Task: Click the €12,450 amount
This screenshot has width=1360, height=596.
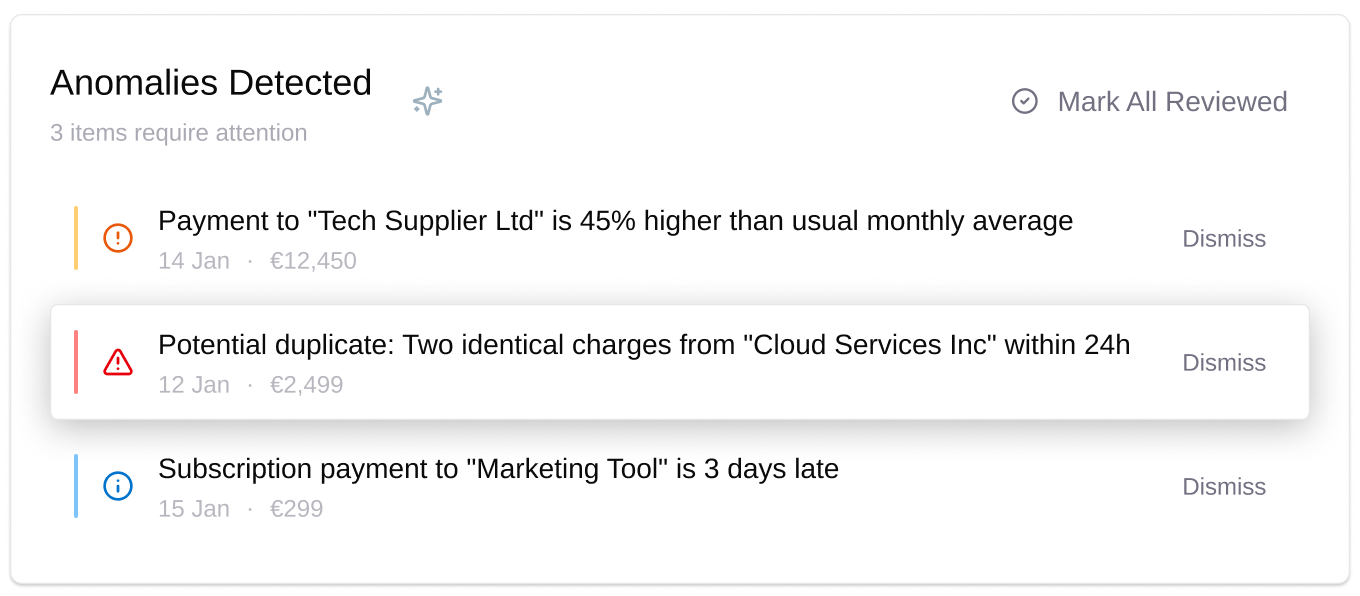Action: click(313, 261)
